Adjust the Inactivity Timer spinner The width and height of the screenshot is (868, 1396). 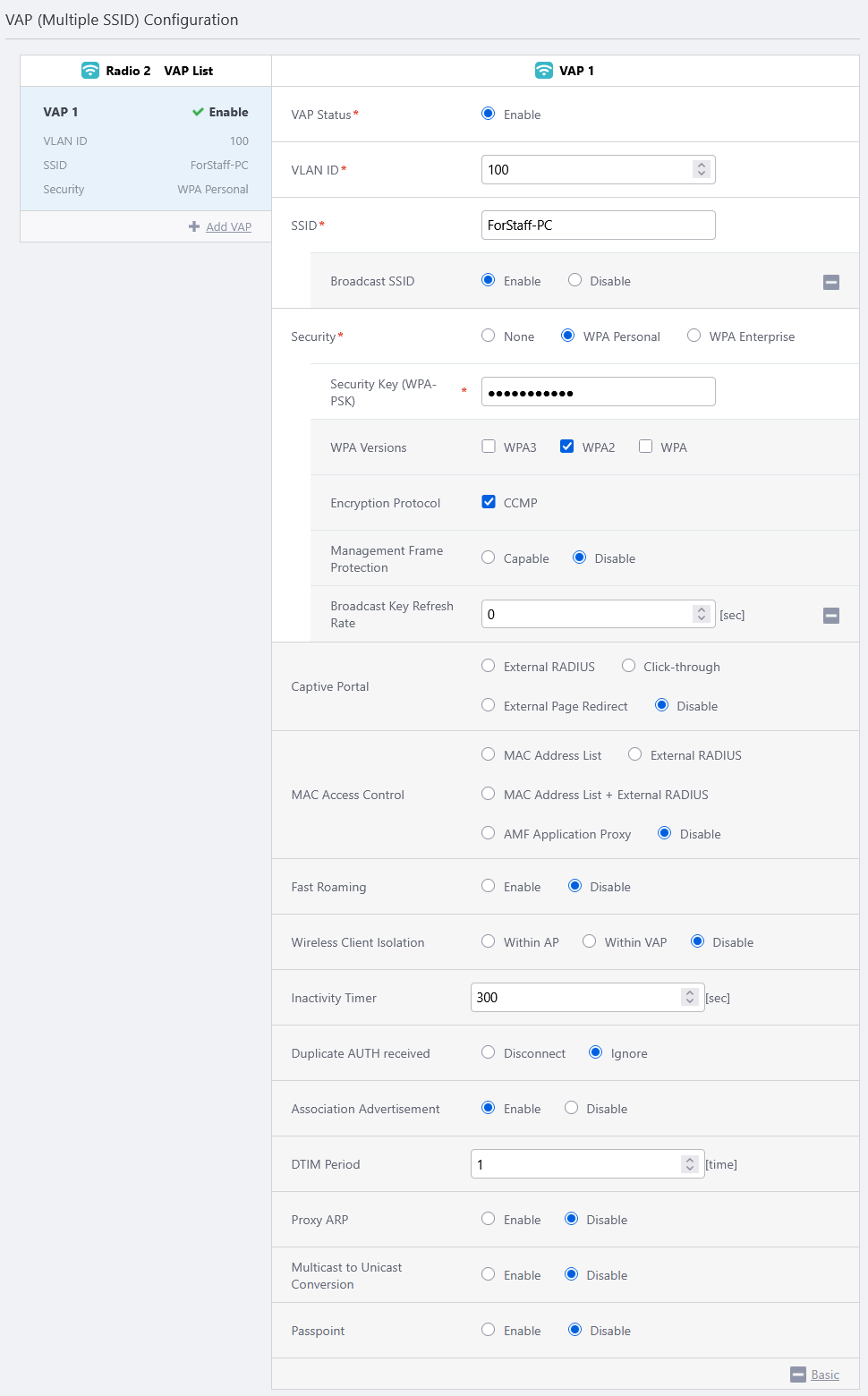coord(689,997)
